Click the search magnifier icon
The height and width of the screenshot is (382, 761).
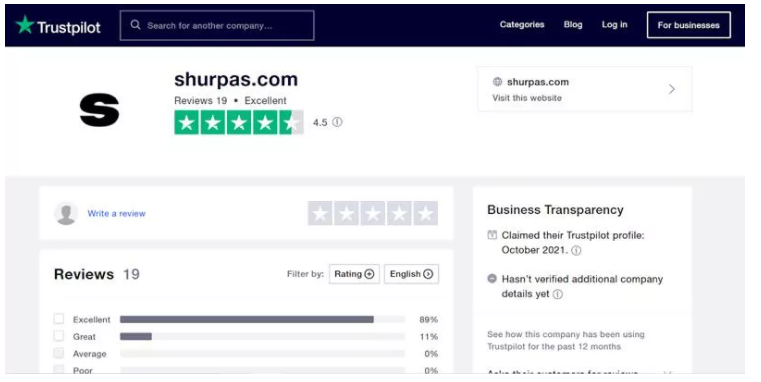click(x=135, y=25)
